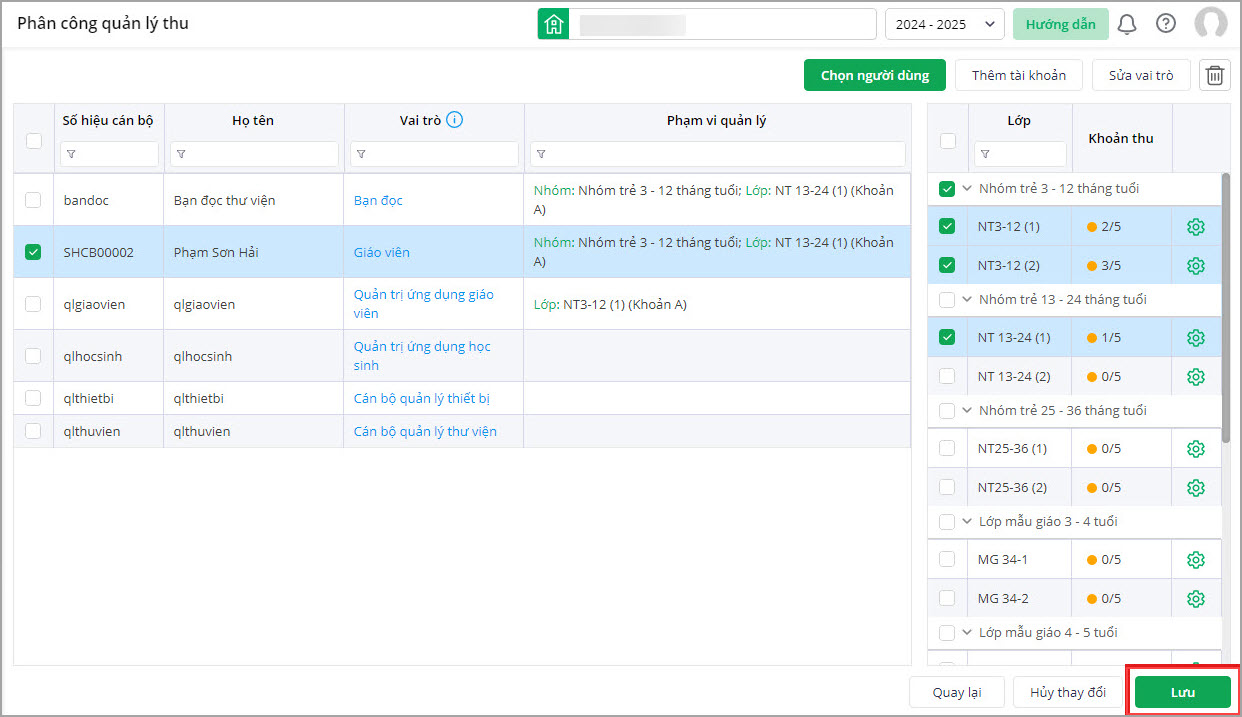Click the green home icon in header
Viewport: 1242px width, 717px height.
553,24
